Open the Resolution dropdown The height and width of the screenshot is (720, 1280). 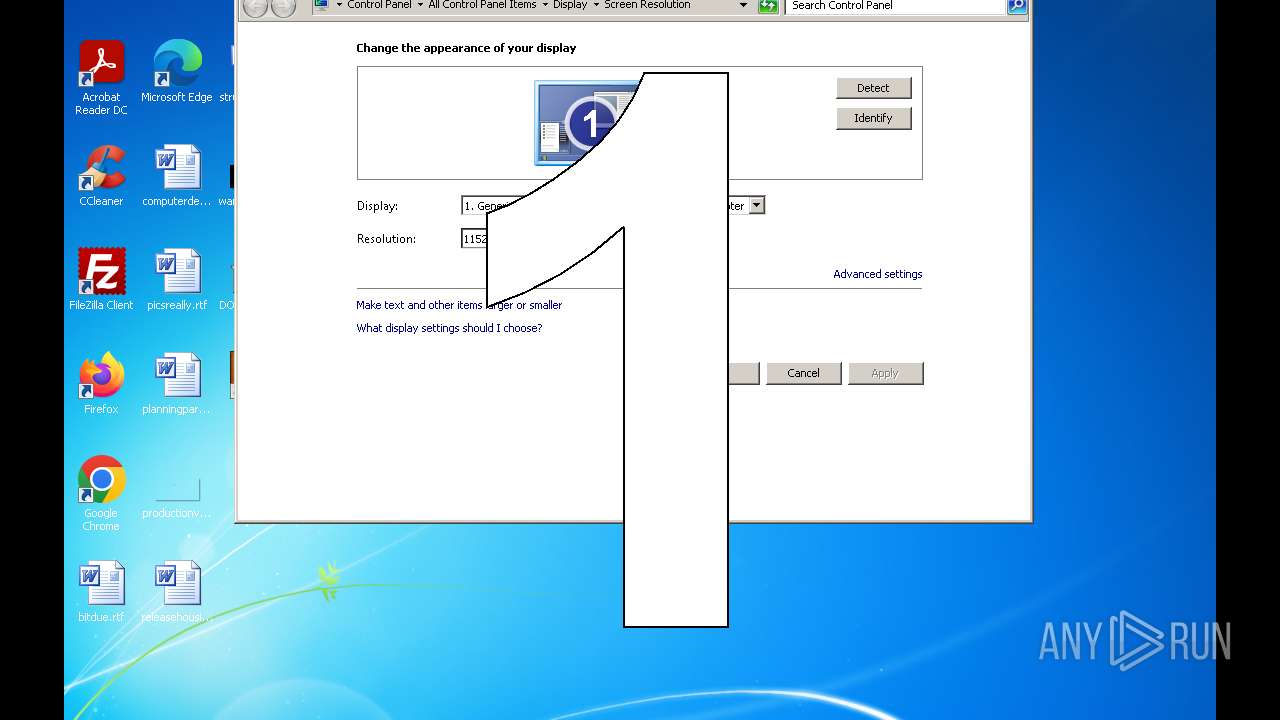pyautogui.click(x=474, y=238)
